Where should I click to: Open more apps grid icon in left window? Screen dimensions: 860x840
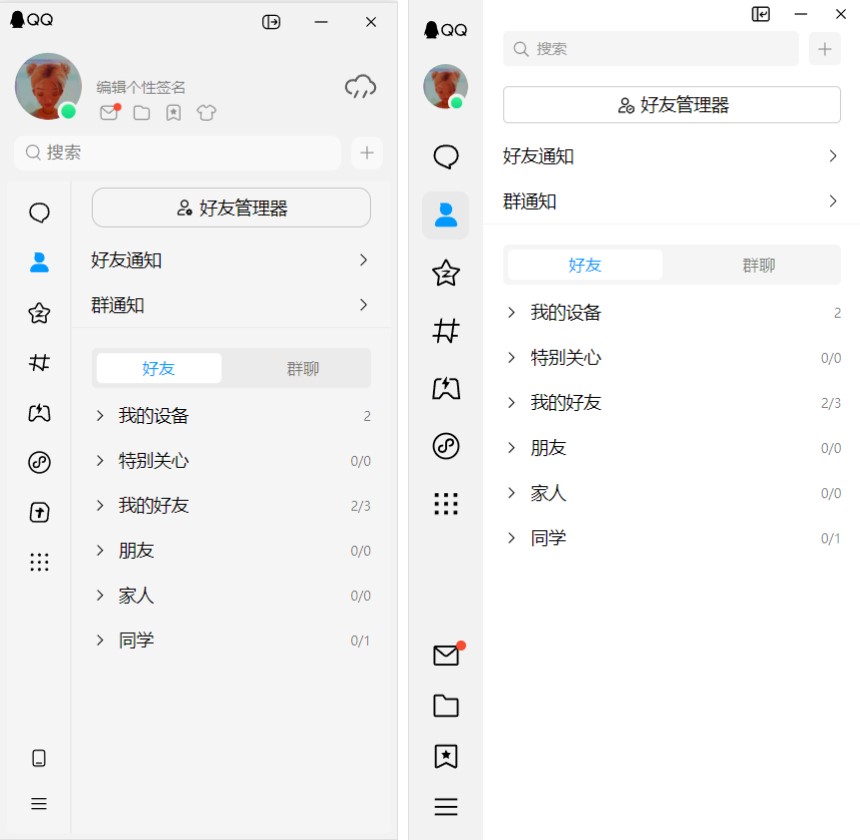pyautogui.click(x=39, y=562)
